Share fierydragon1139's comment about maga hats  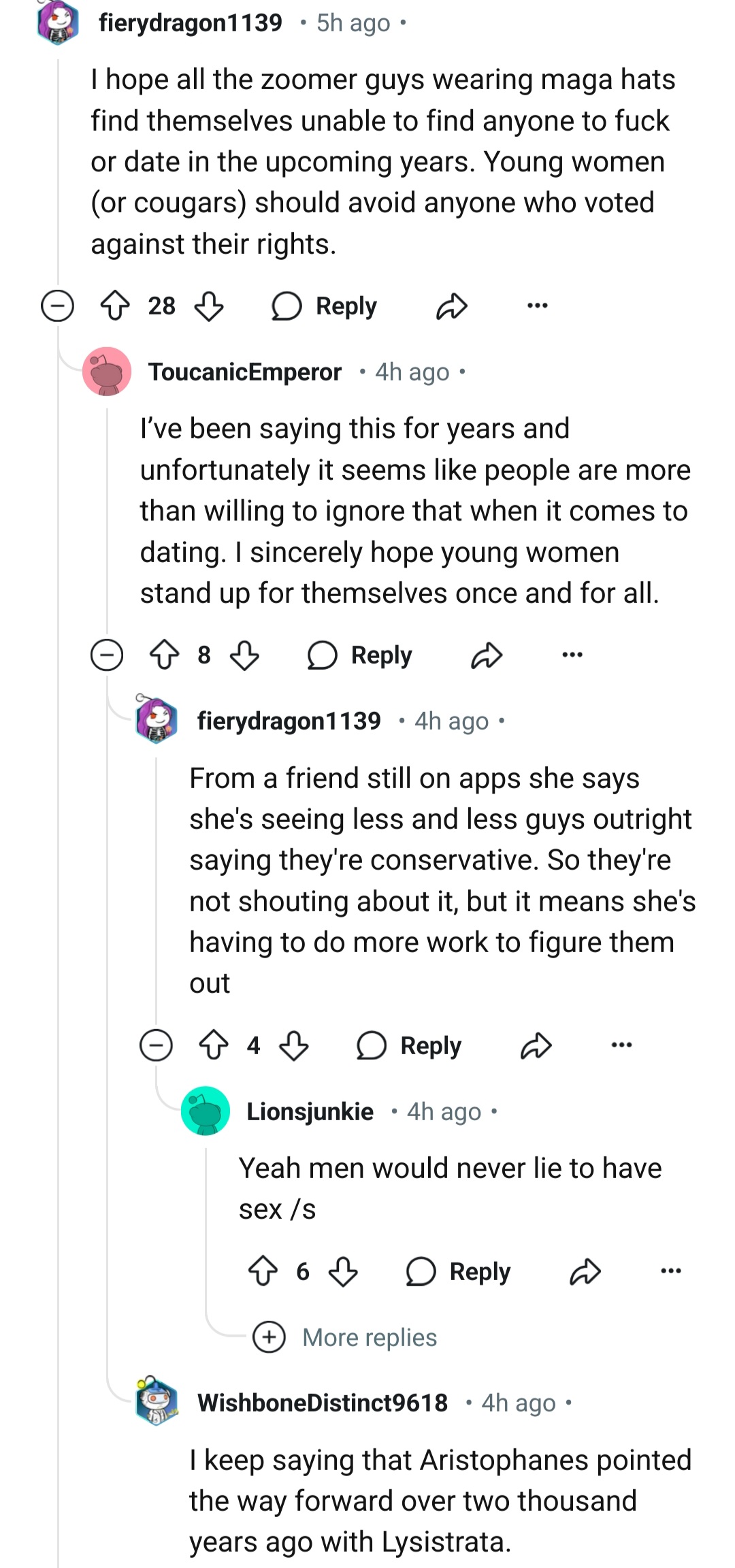452,306
